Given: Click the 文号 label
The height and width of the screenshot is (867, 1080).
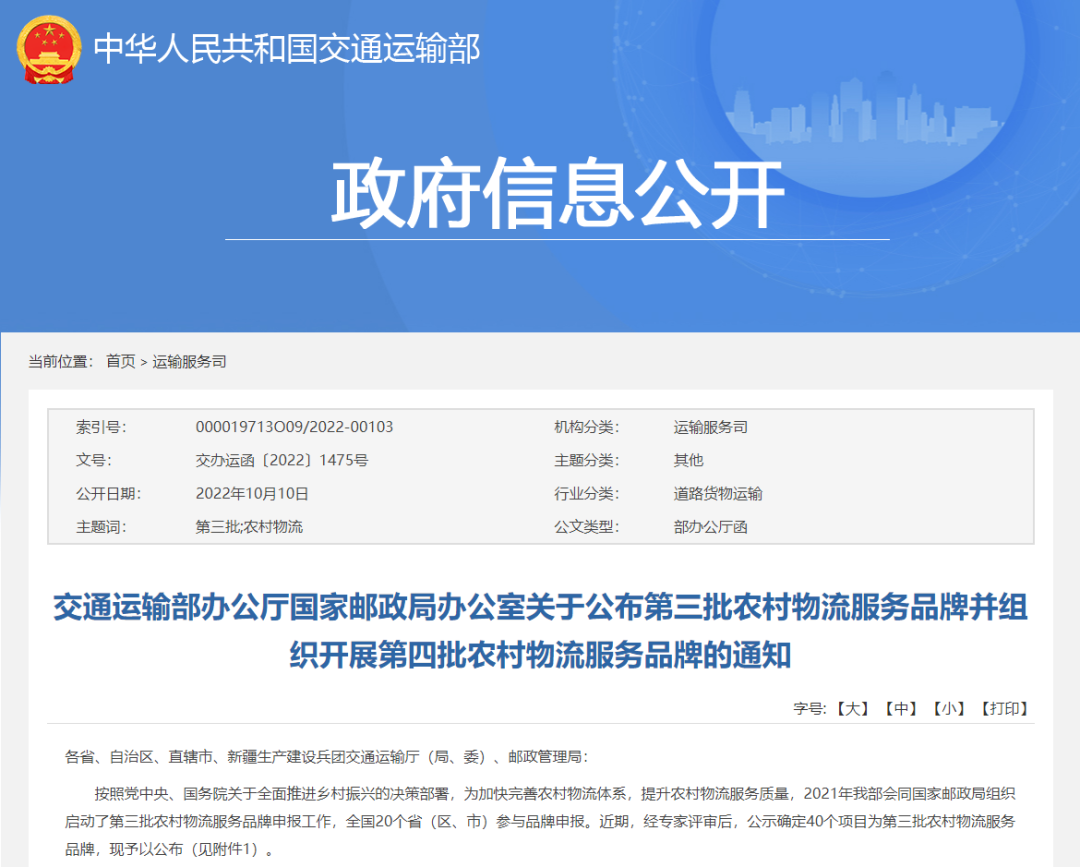Looking at the screenshot, I should point(94,460).
